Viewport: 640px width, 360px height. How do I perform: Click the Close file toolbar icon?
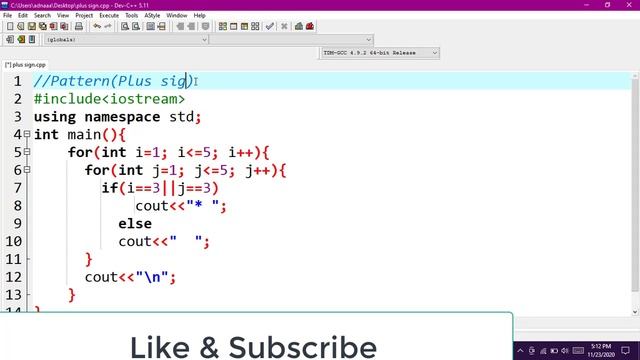tap(53, 26)
